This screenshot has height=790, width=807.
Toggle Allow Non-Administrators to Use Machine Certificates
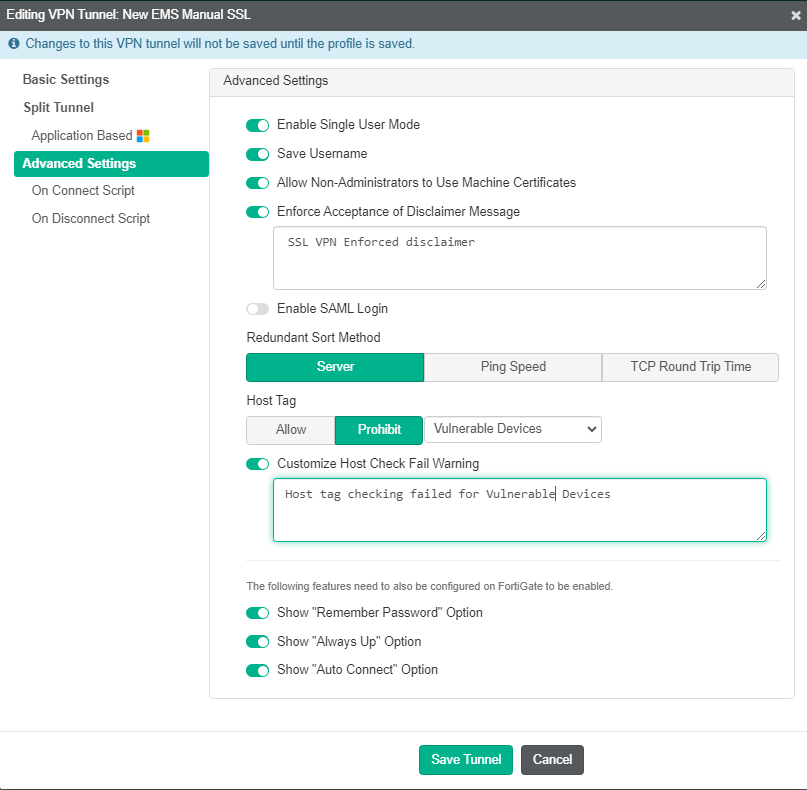257,183
